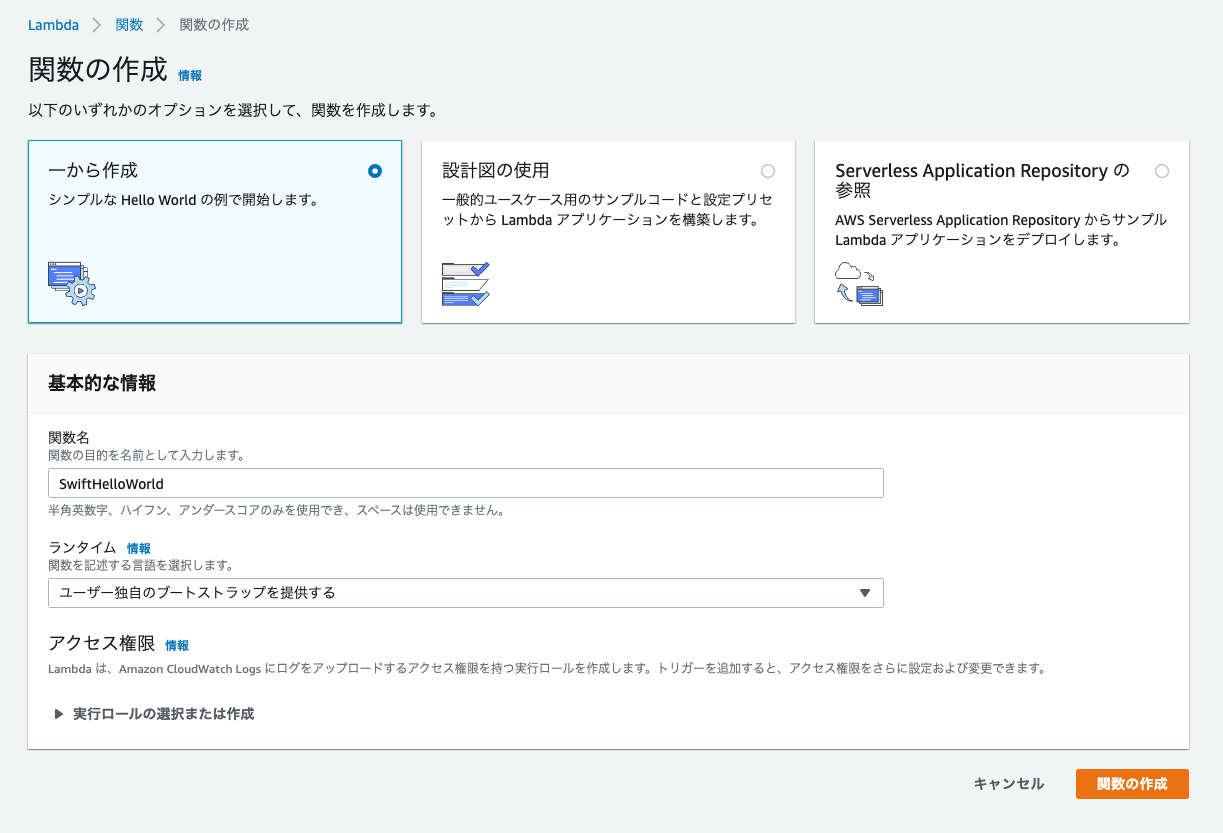Click the 設計図の使用 checklist icon
The height and width of the screenshot is (833, 1223).
[x=466, y=283]
